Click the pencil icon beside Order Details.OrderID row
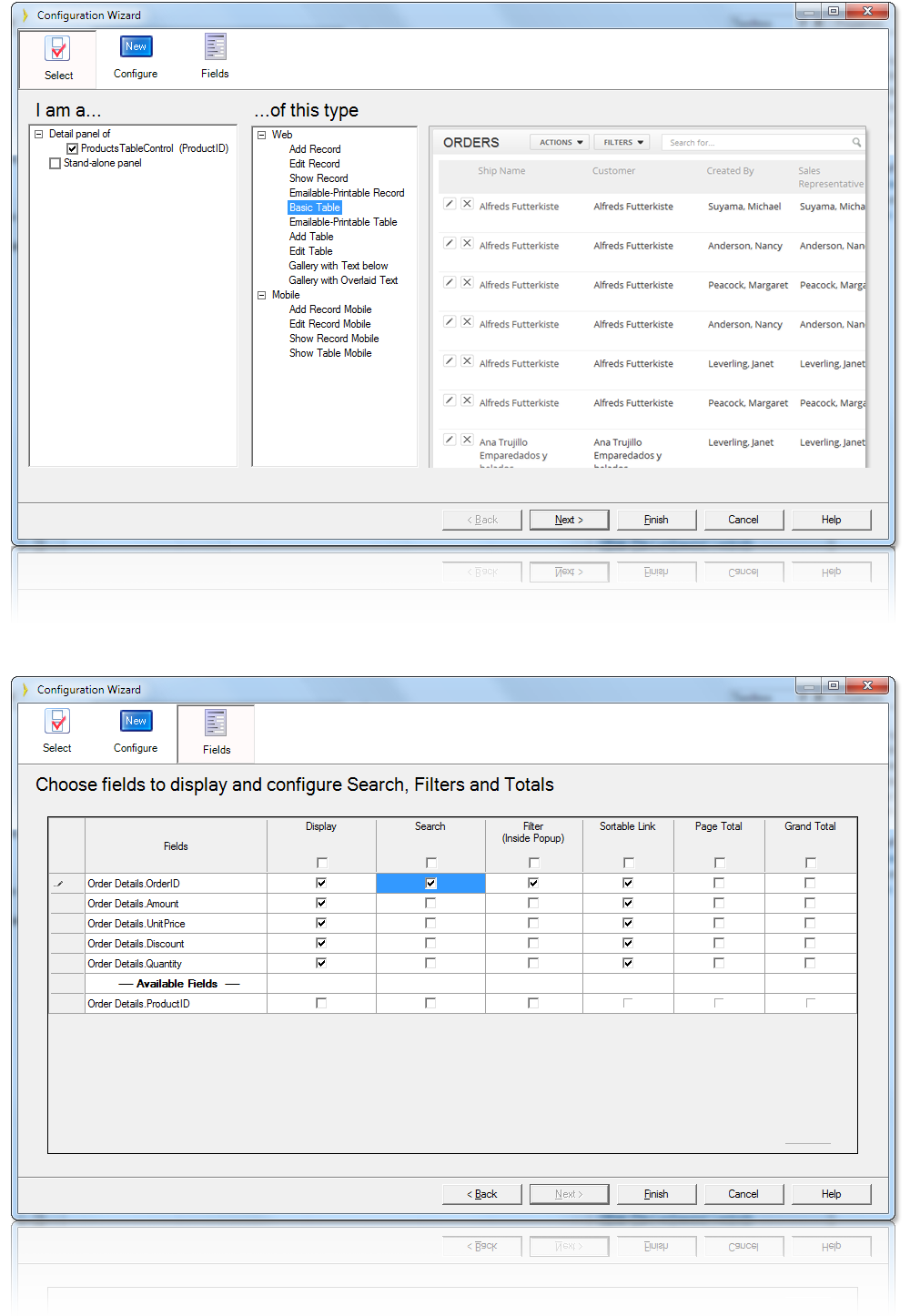 (x=58, y=883)
